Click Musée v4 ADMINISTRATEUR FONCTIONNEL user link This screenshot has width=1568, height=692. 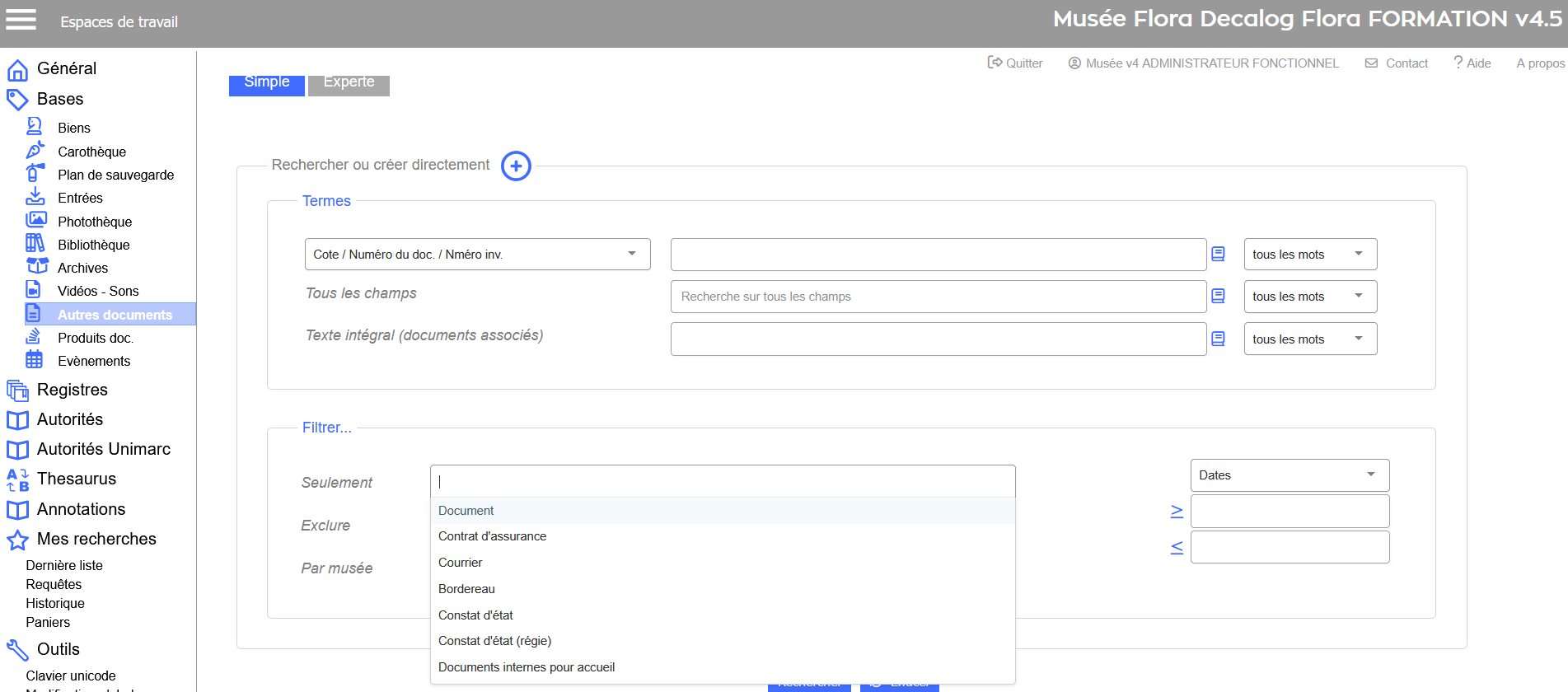click(1204, 63)
